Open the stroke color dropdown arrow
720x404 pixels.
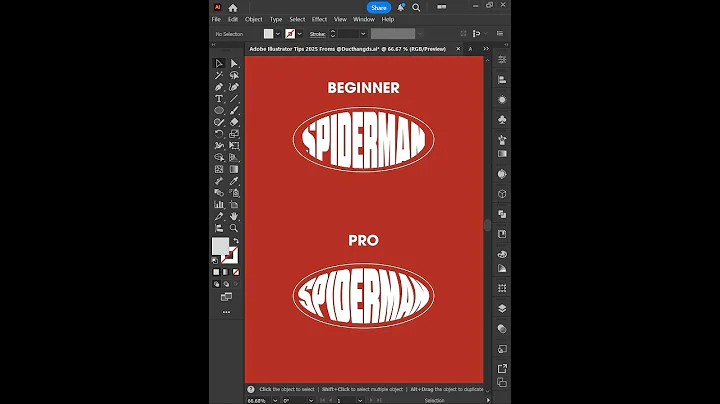pyautogui.click(x=299, y=34)
